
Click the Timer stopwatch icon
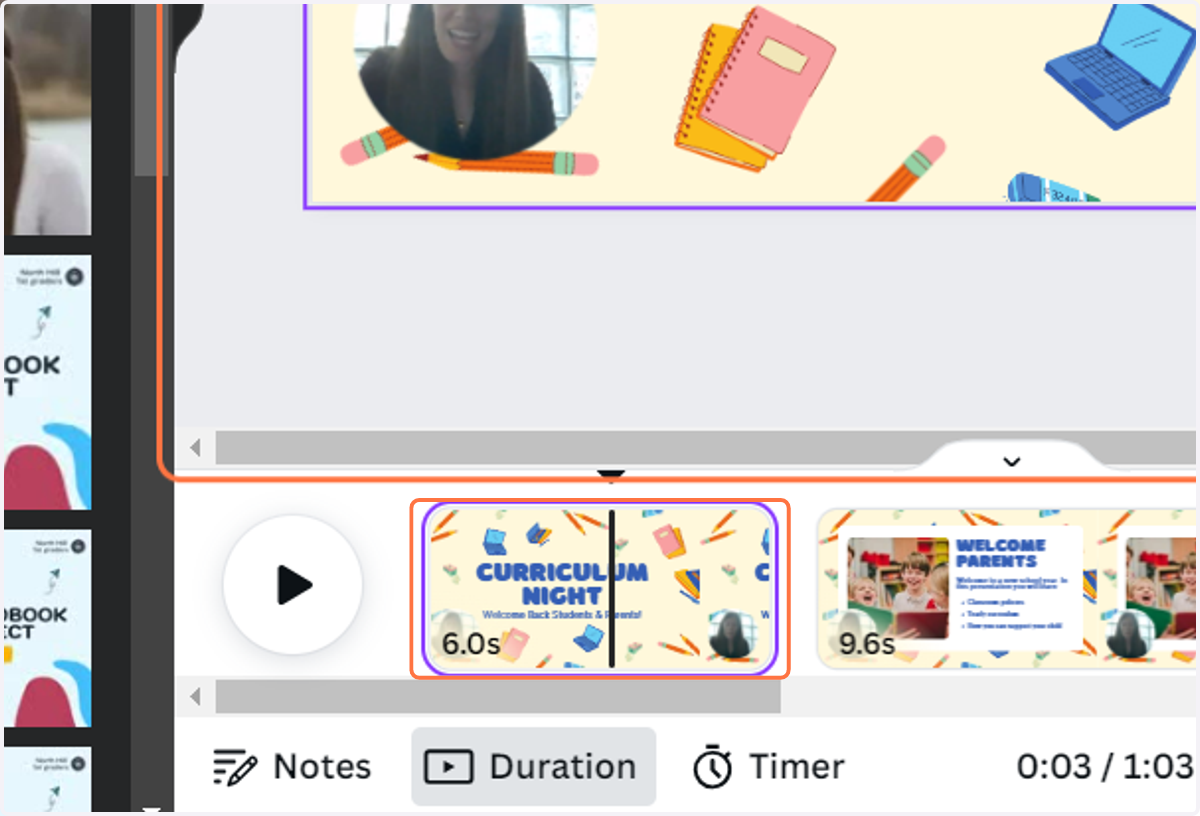tap(713, 766)
